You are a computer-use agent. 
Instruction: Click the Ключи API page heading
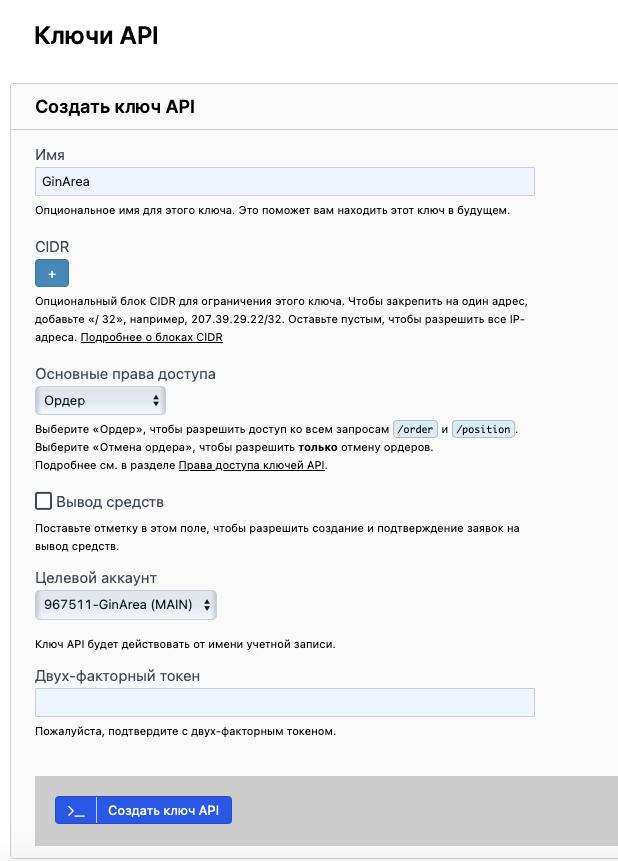[x=96, y=36]
